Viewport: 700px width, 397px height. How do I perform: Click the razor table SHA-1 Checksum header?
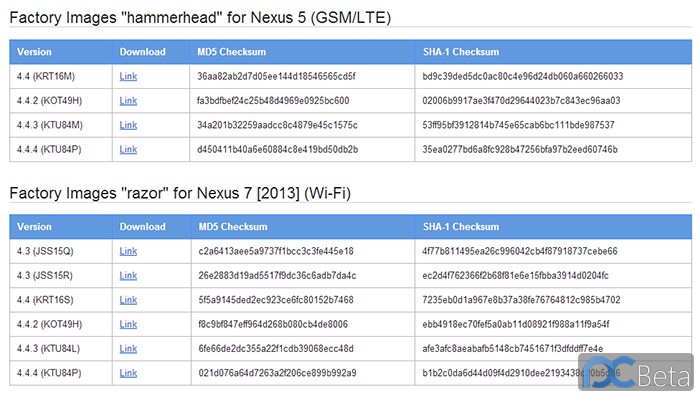tap(461, 227)
